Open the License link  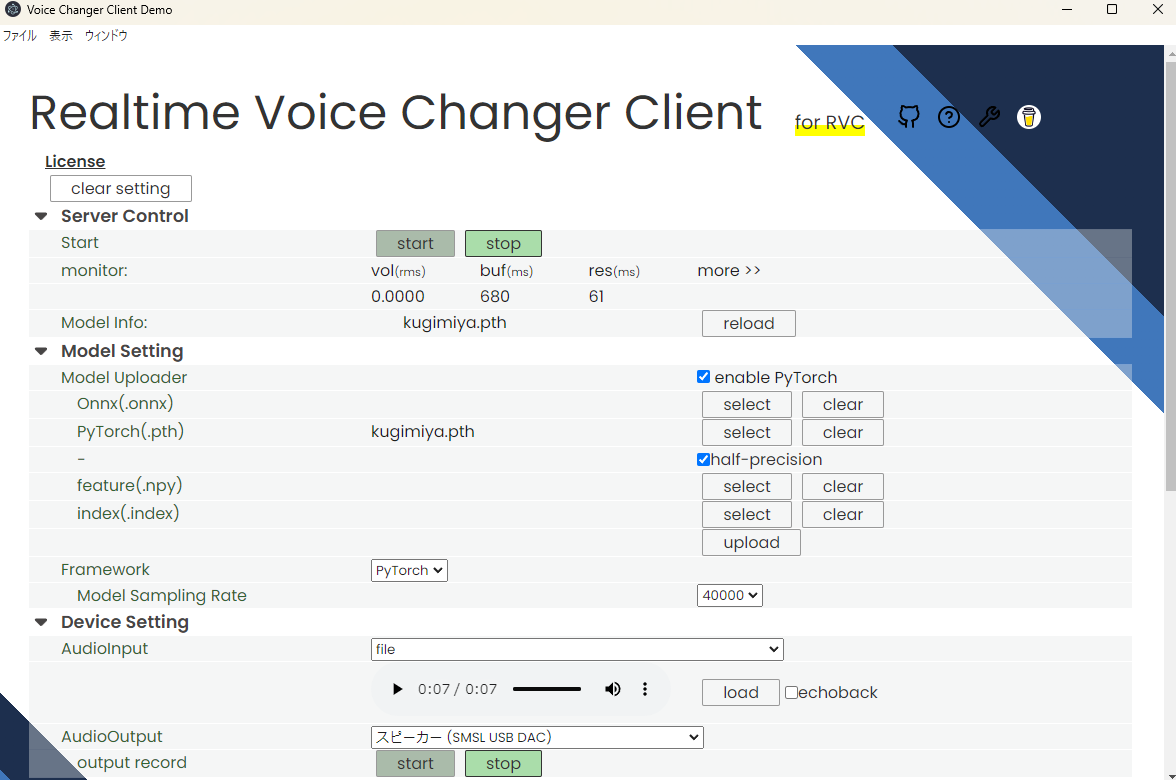point(75,161)
